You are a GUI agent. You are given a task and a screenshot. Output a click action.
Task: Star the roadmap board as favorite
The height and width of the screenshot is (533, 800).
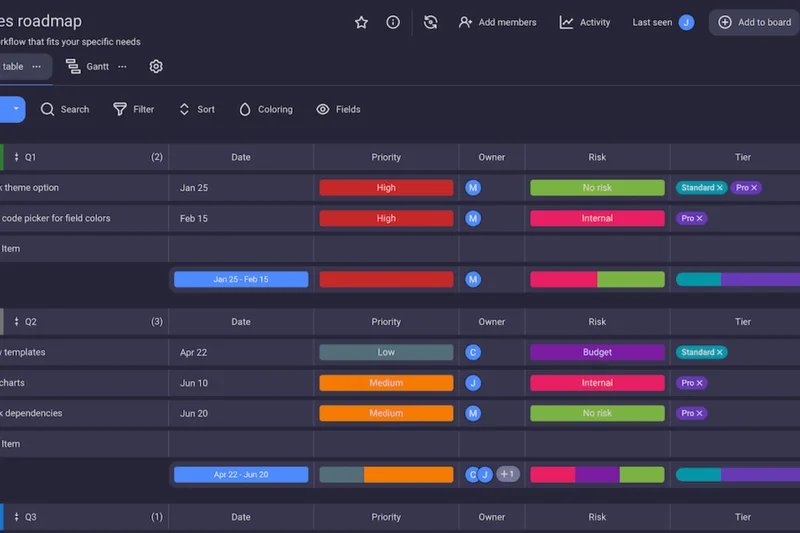coord(362,22)
